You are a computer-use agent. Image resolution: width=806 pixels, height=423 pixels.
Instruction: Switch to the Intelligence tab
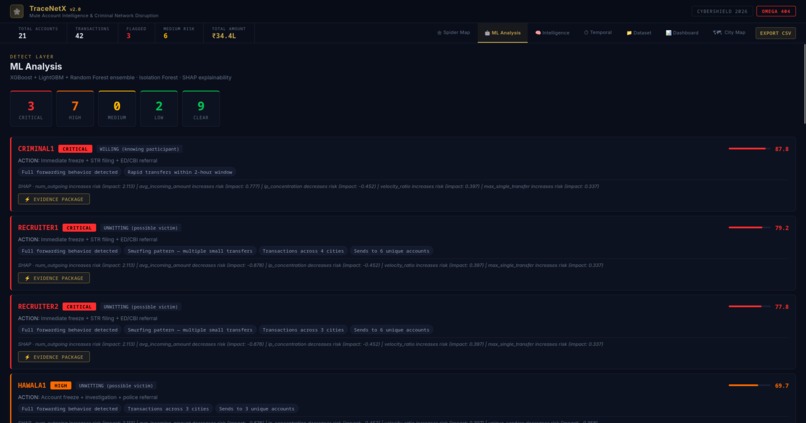point(552,32)
